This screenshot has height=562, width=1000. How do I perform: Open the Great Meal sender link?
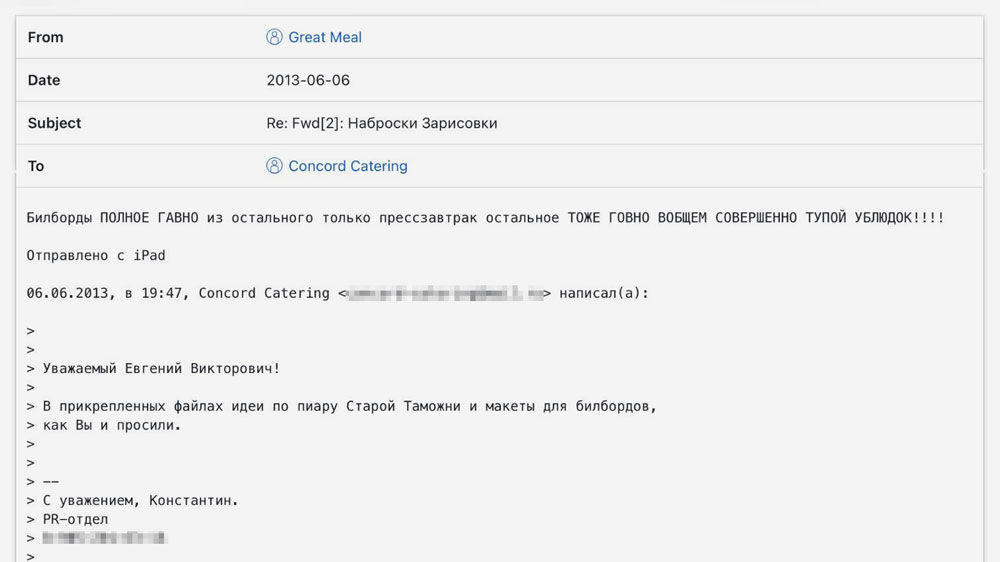[325, 37]
